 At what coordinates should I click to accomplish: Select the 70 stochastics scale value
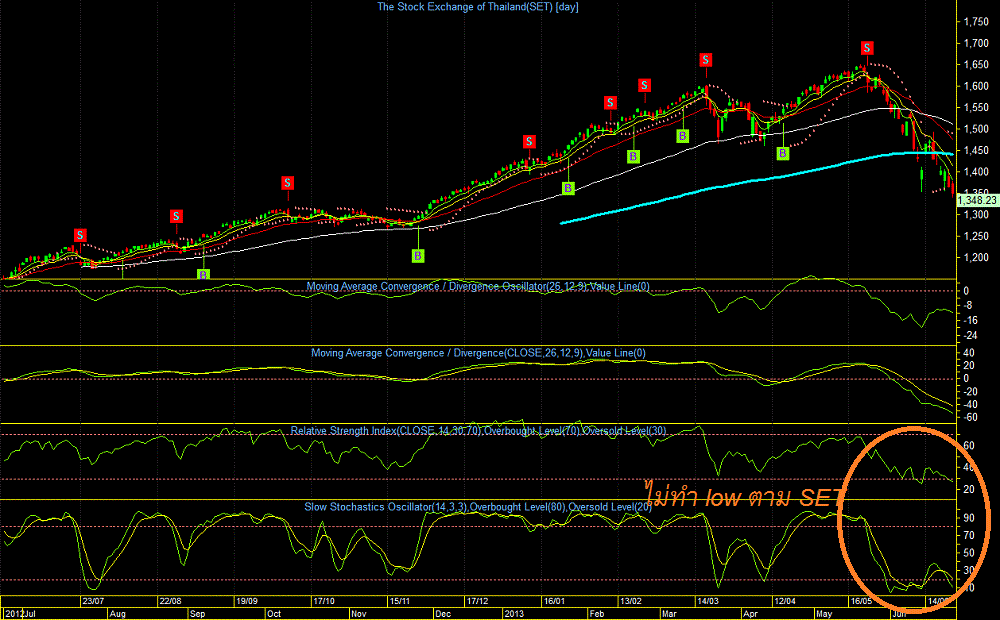tap(969, 536)
